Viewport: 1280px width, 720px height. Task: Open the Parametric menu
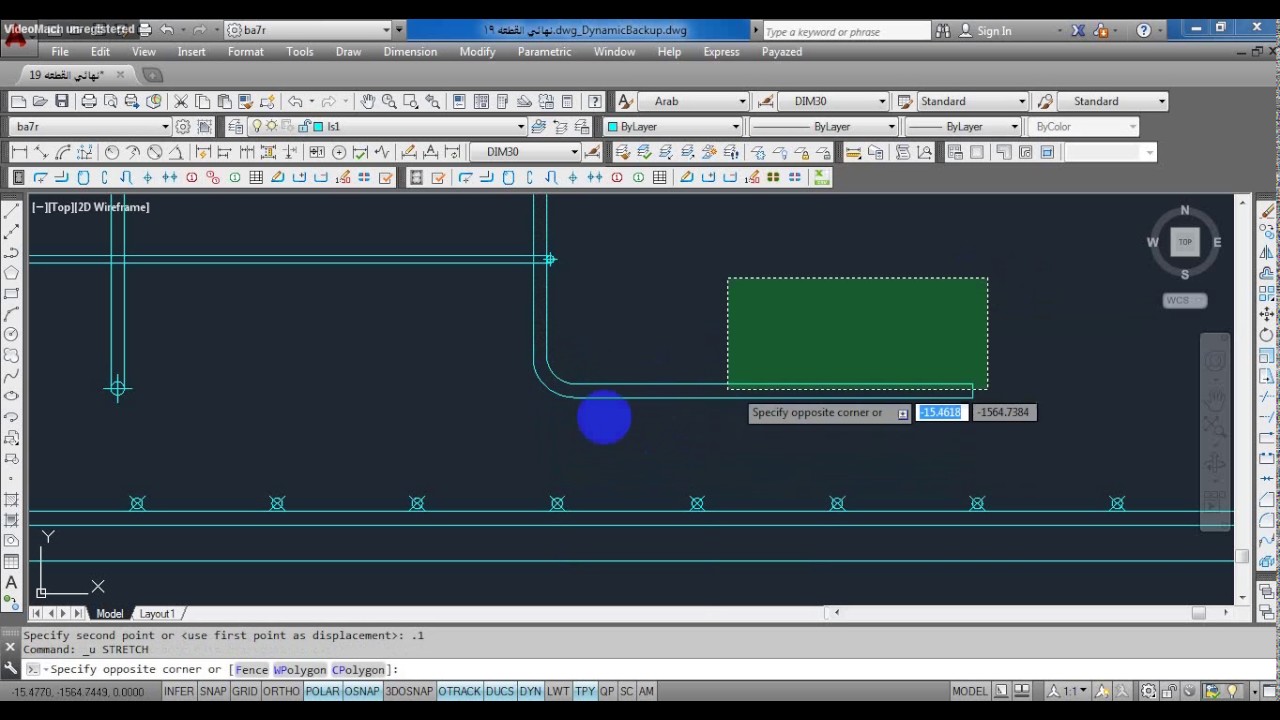pos(544,52)
